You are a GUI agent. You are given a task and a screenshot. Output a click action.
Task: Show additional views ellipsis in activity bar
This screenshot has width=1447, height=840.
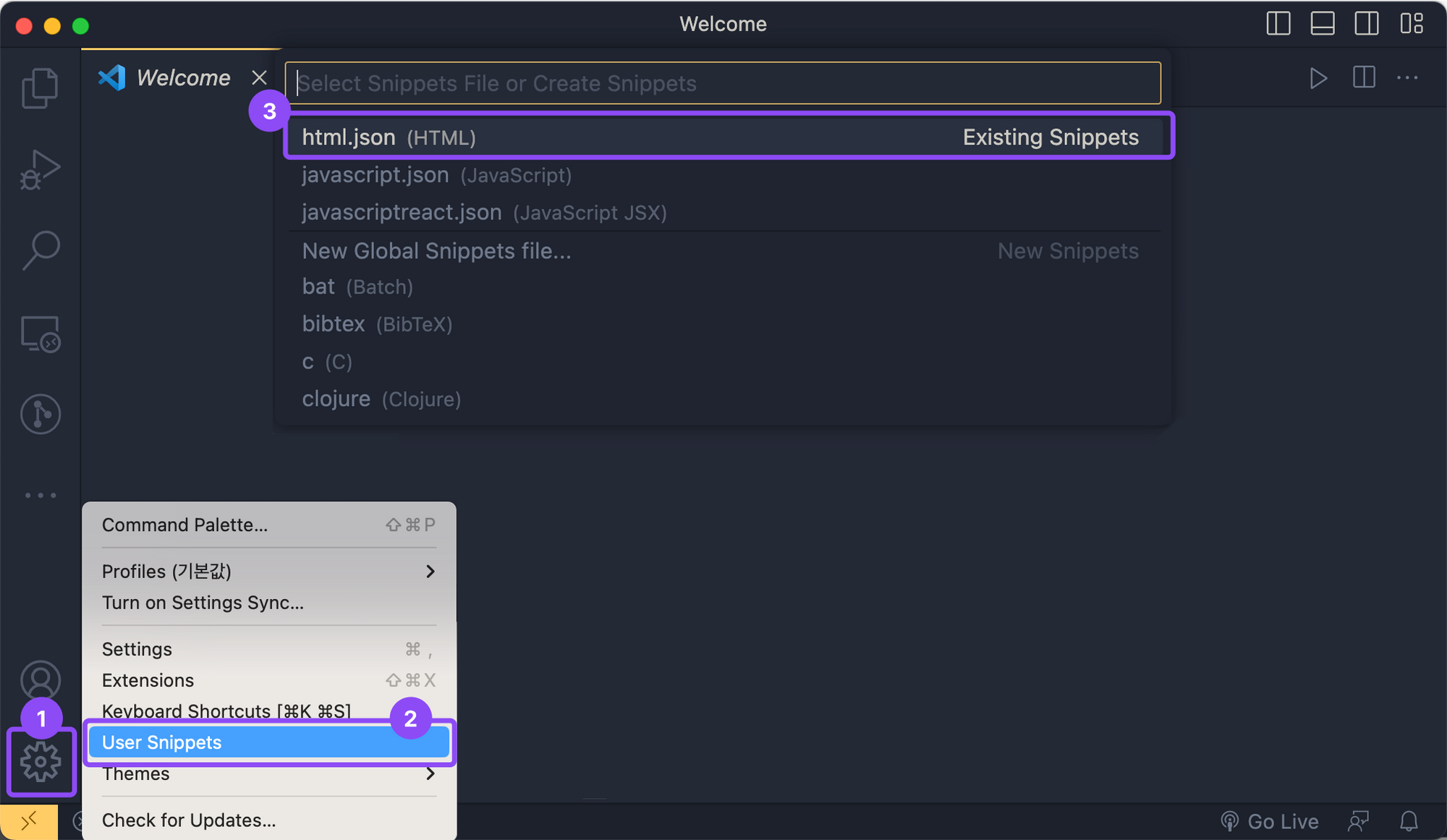point(41,496)
